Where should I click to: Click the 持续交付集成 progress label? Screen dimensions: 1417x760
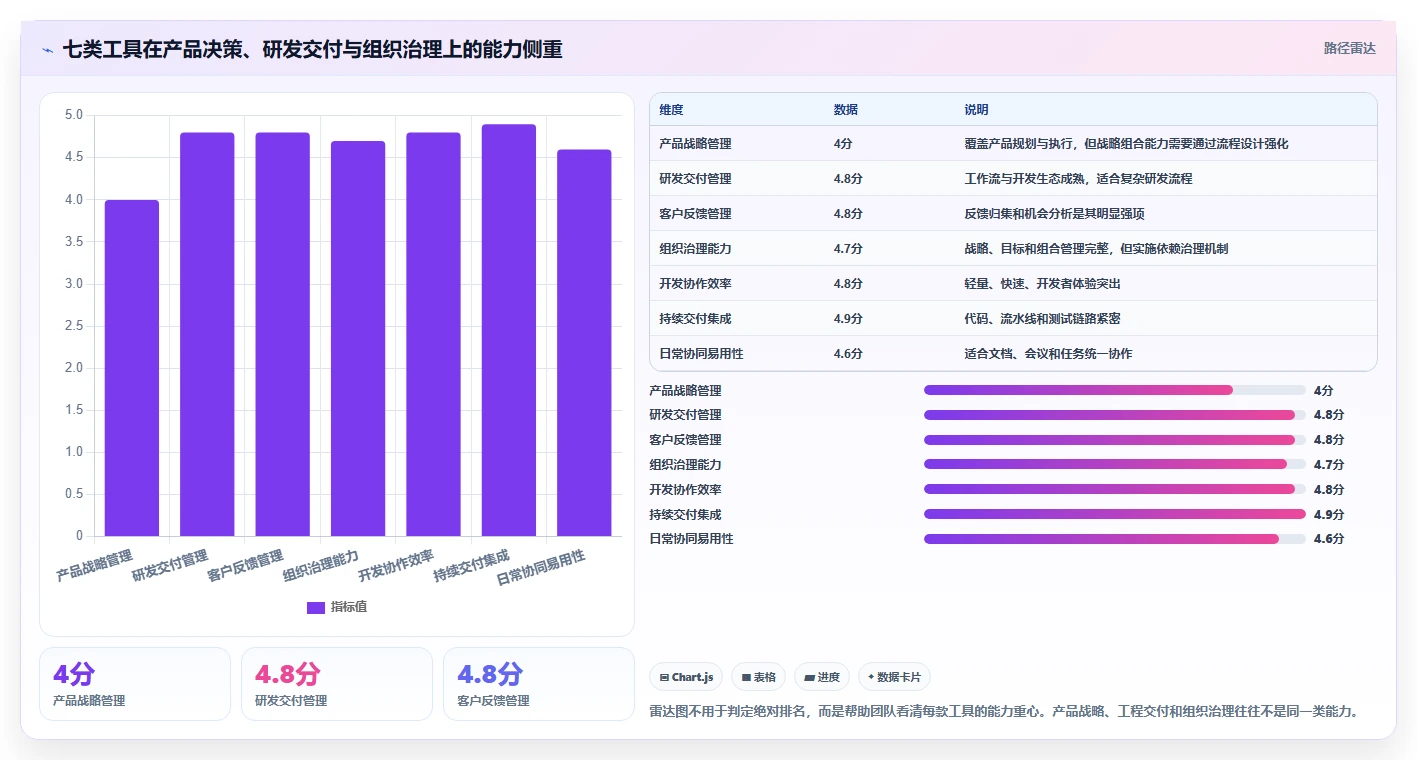click(x=685, y=514)
